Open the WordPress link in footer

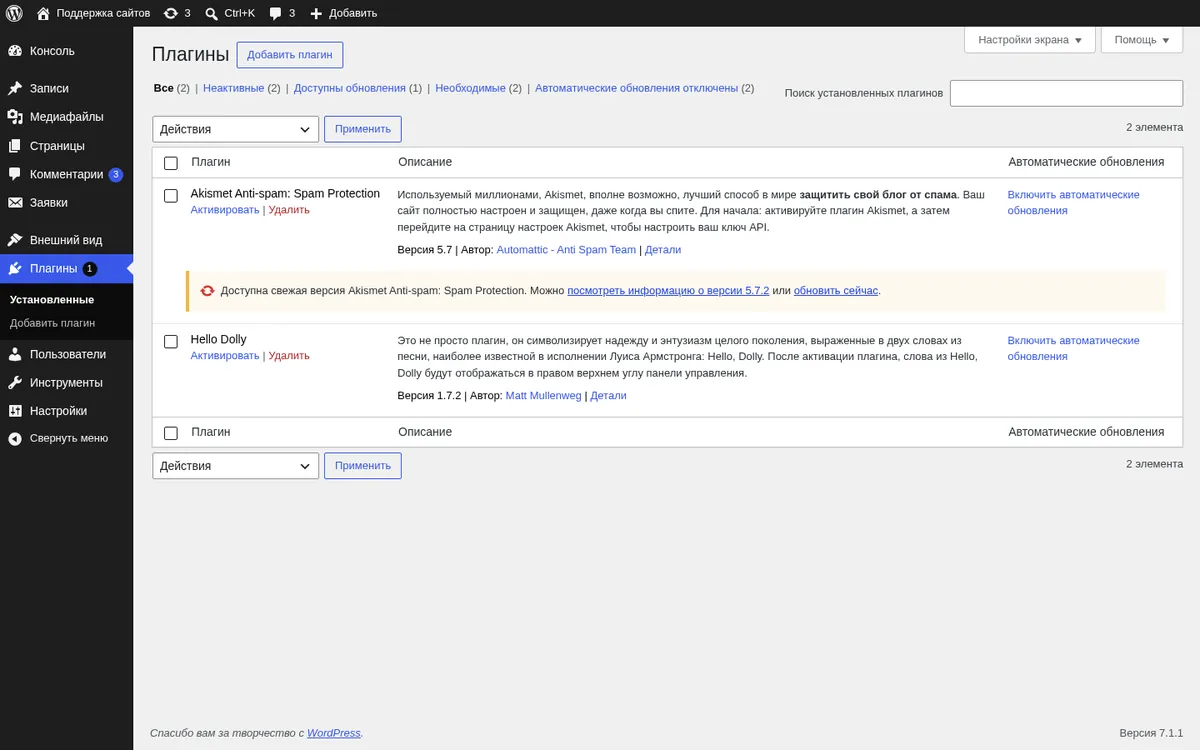(x=334, y=733)
